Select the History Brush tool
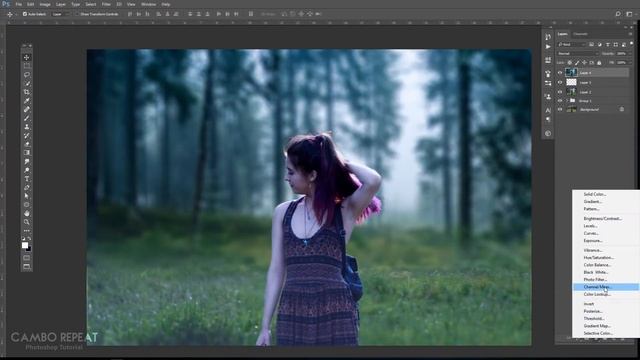Viewport: 640px width, 360px height. tap(27, 135)
